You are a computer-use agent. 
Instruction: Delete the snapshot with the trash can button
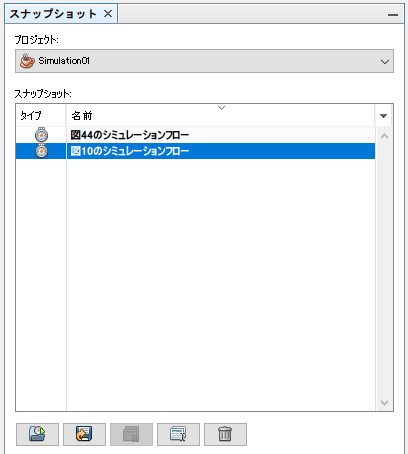pos(225,434)
